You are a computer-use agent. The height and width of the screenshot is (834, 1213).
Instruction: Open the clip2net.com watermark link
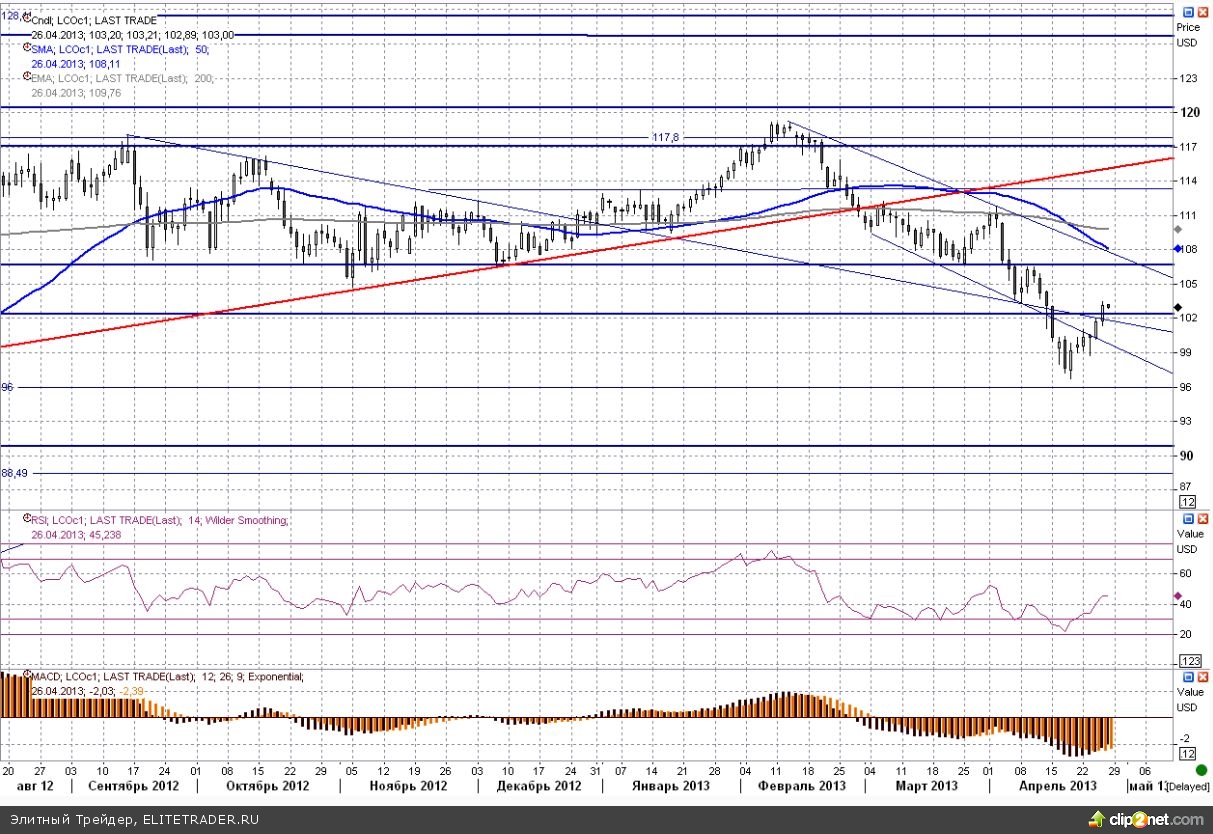[1153, 819]
